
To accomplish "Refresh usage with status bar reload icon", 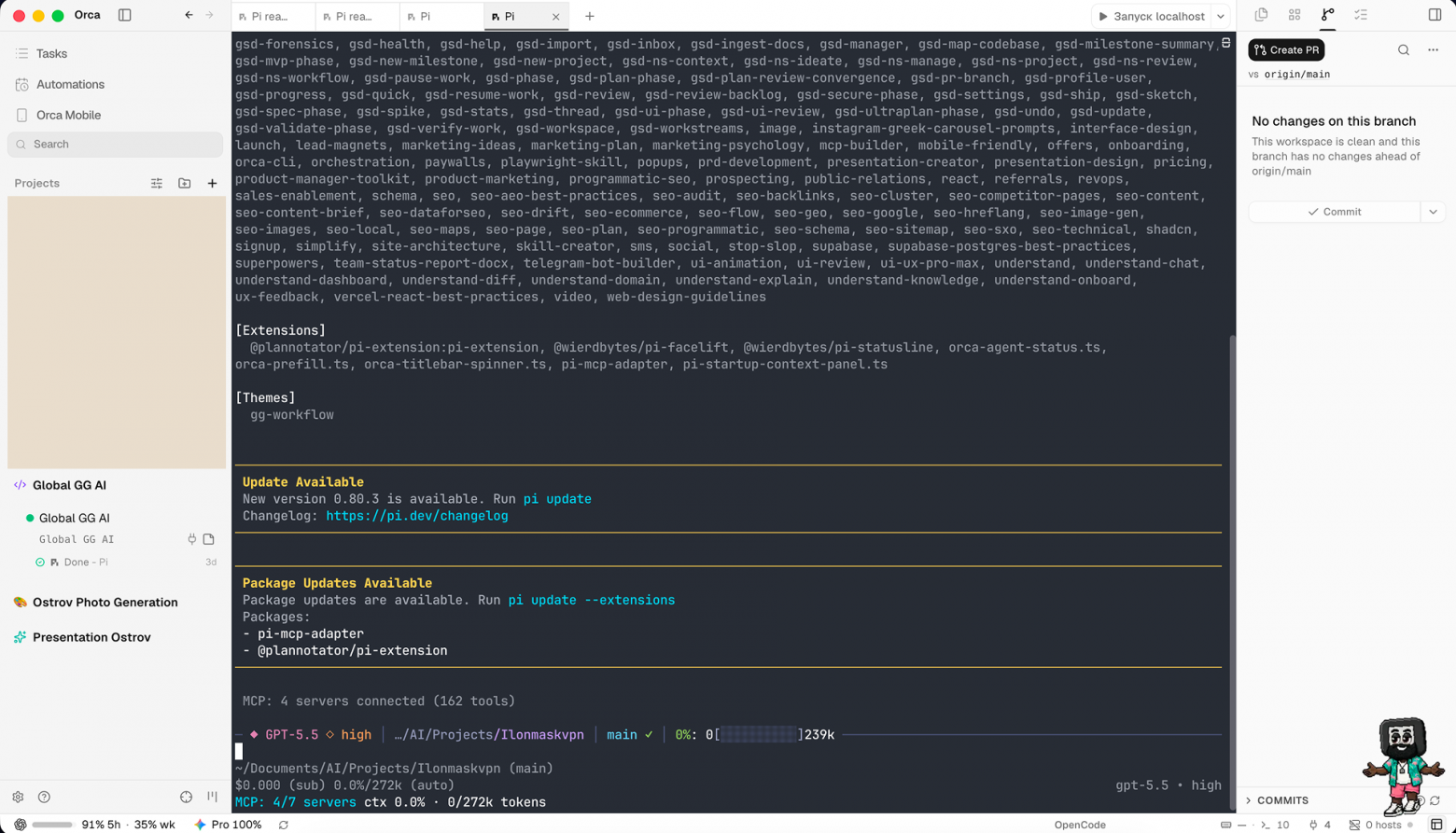I will 284,825.
